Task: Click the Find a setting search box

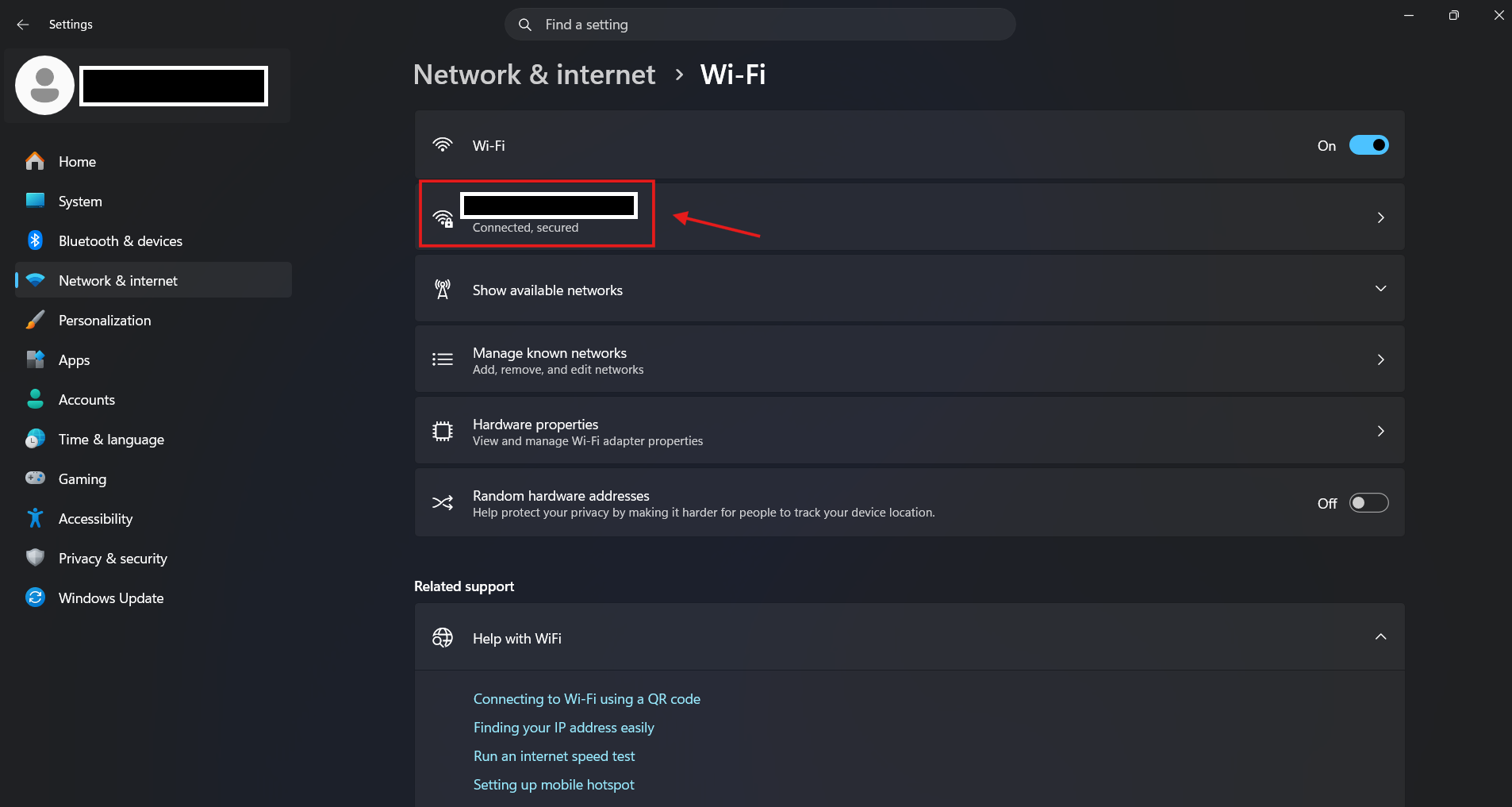Action: [760, 25]
